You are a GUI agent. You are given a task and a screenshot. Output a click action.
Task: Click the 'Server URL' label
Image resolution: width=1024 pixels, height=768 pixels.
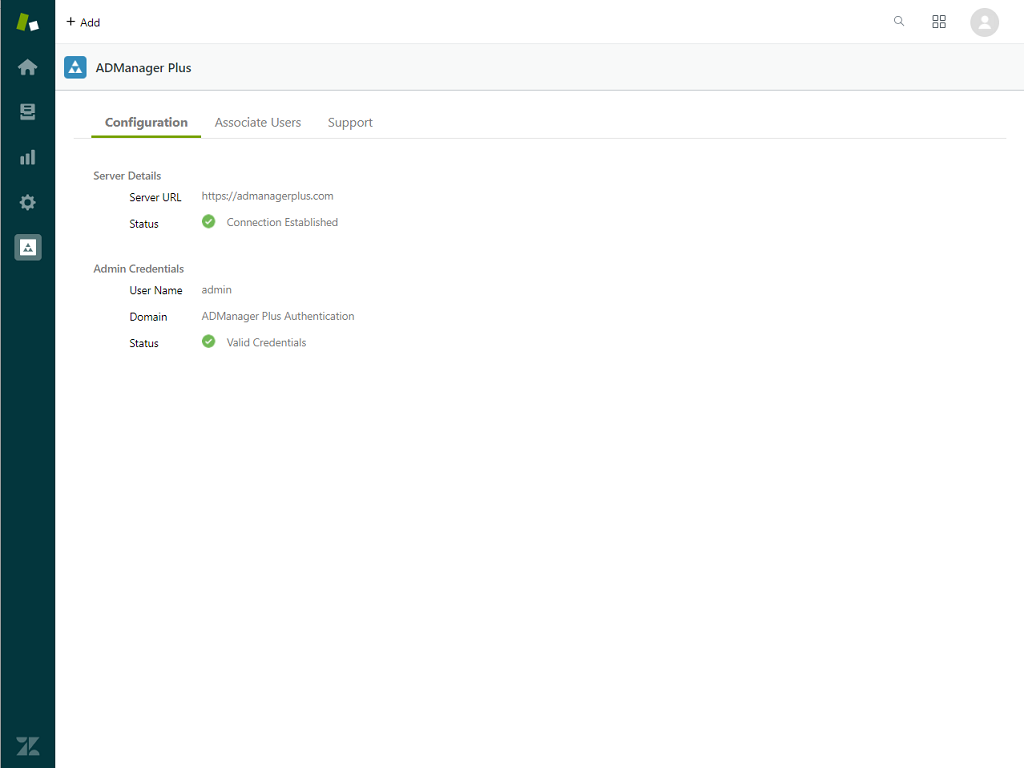pyautogui.click(x=155, y=197)
